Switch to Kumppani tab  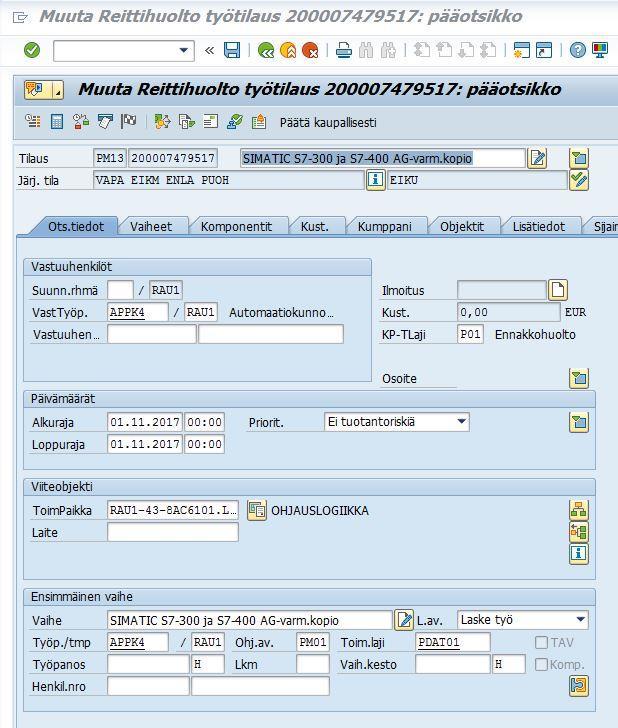[x=384, y=227]
